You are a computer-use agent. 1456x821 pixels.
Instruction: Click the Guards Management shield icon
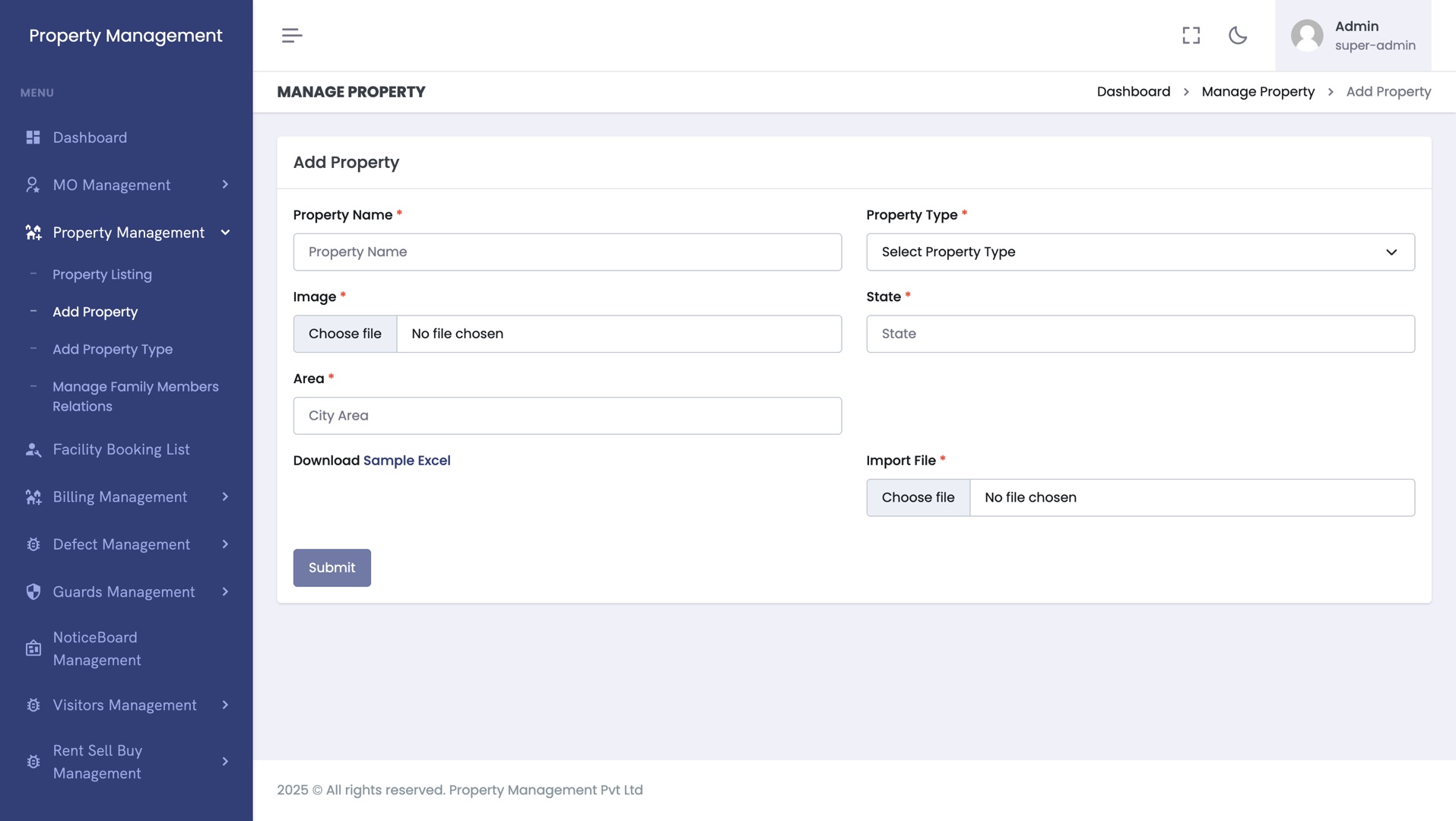pos(33,592)
